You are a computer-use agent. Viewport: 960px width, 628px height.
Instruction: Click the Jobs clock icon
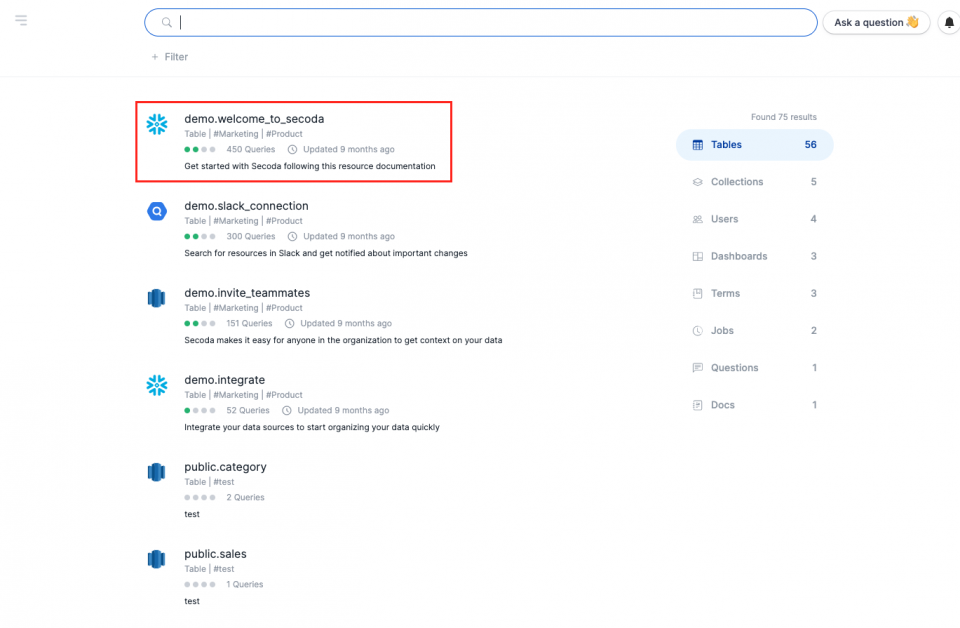click(x=697, y=331)
